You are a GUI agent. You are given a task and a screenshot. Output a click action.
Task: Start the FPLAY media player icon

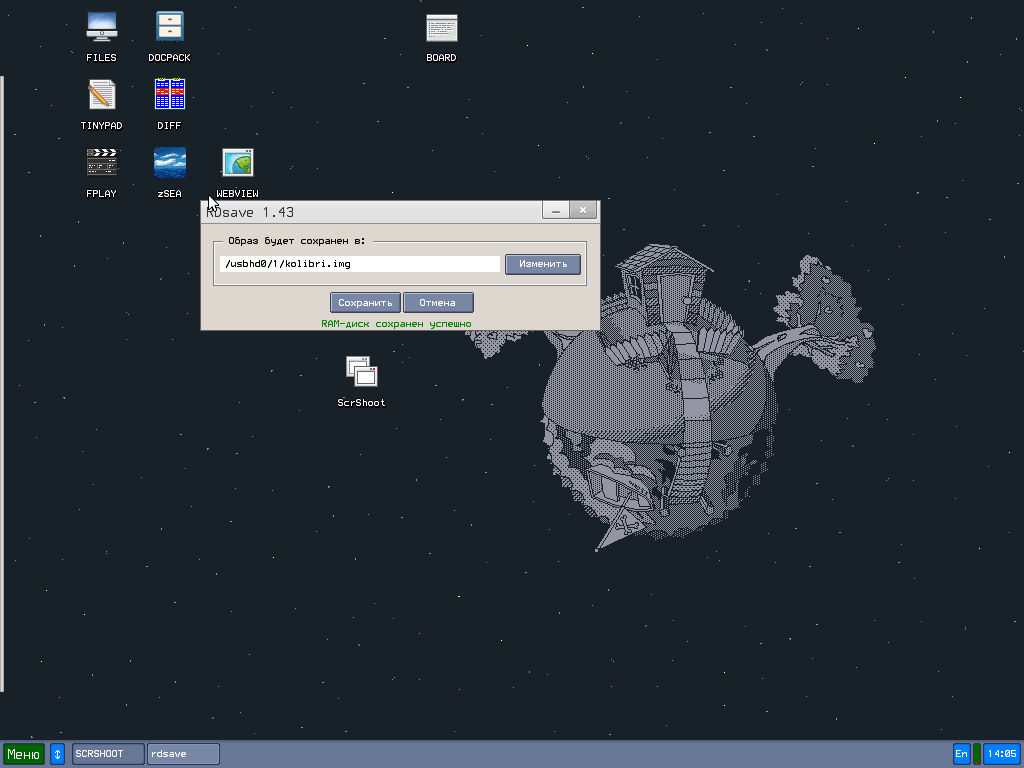pos(101,163)
